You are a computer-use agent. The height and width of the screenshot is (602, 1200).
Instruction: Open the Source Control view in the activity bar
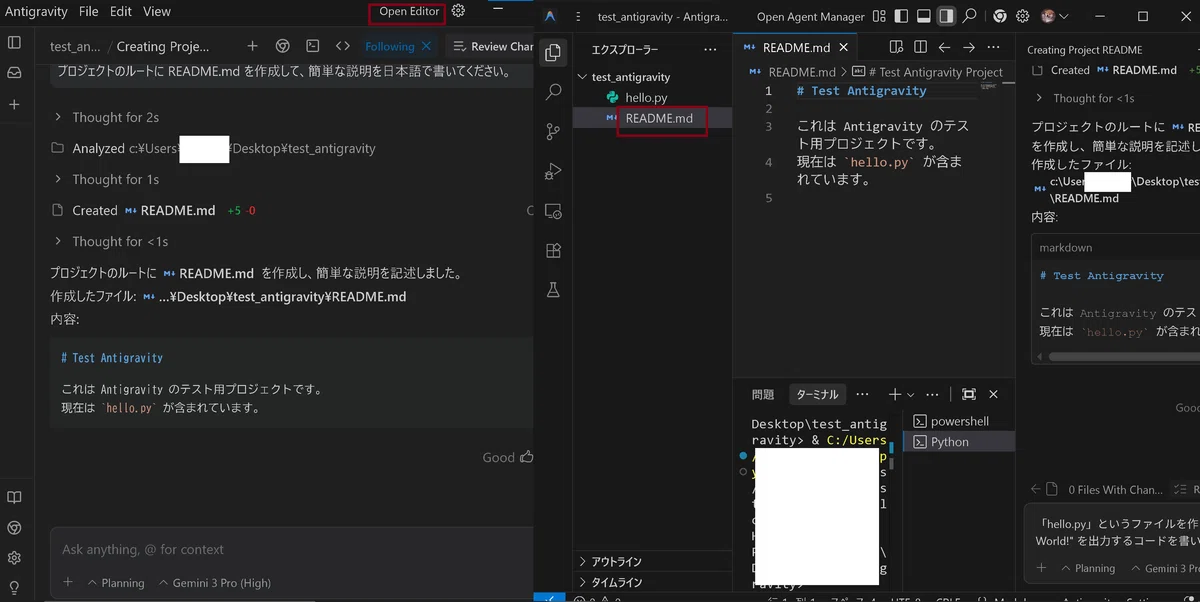[553, 131]
